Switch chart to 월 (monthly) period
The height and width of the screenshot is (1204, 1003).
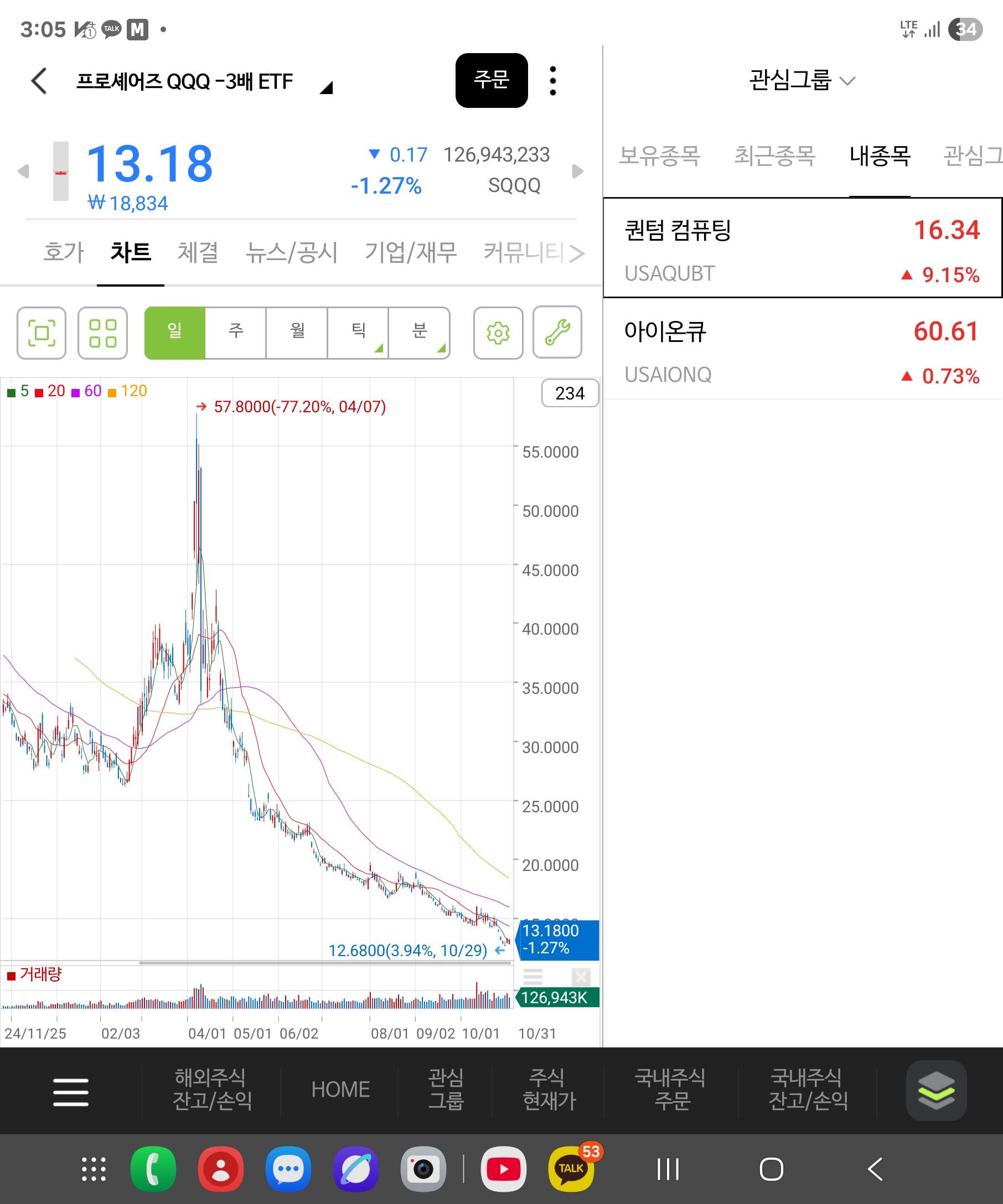coord(297,333)
